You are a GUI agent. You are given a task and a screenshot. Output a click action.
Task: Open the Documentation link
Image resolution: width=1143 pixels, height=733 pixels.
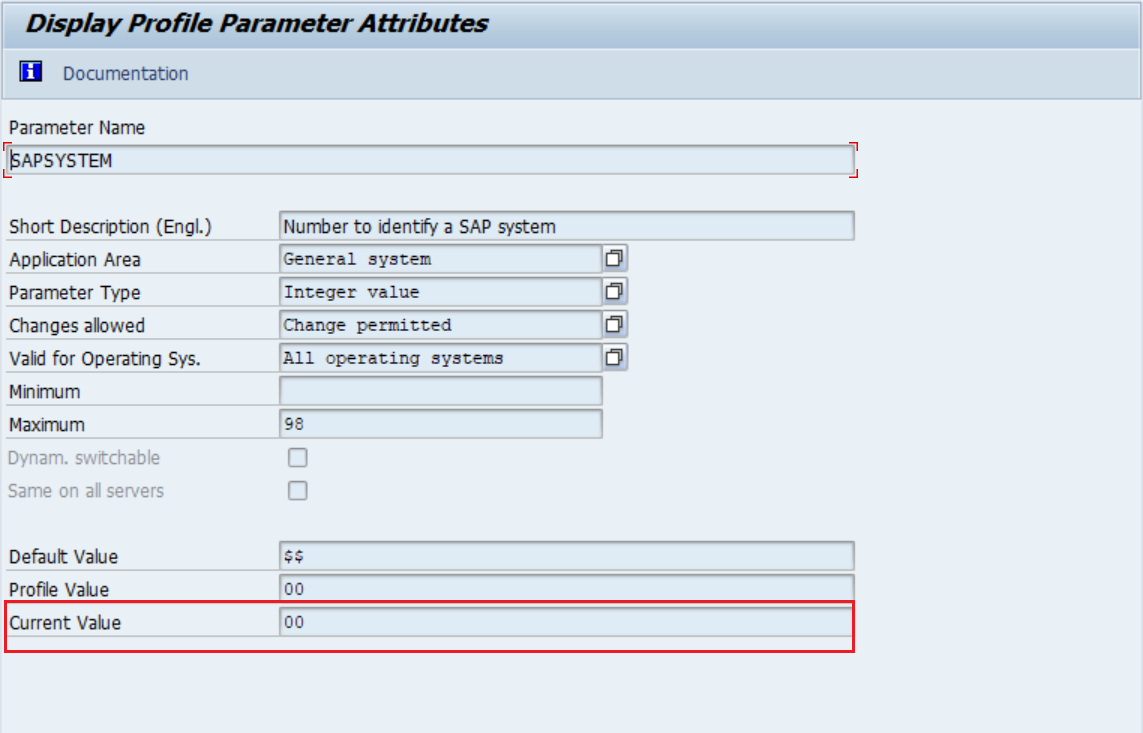[124, 73]
